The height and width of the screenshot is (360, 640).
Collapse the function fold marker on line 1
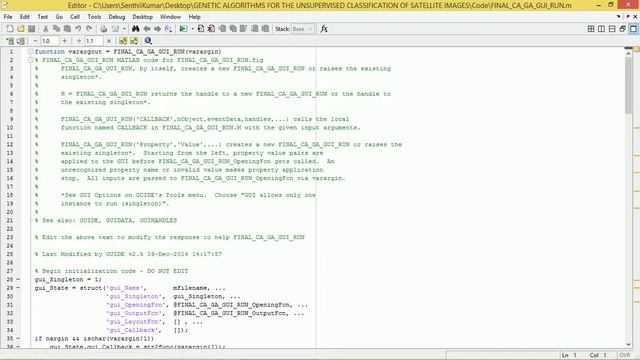(31, 52)
